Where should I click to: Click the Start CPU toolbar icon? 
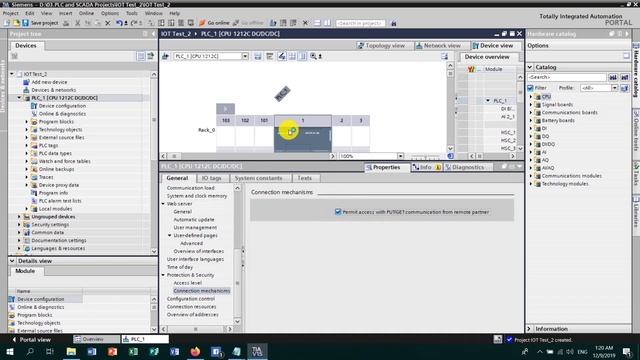(x=283, y=23)
